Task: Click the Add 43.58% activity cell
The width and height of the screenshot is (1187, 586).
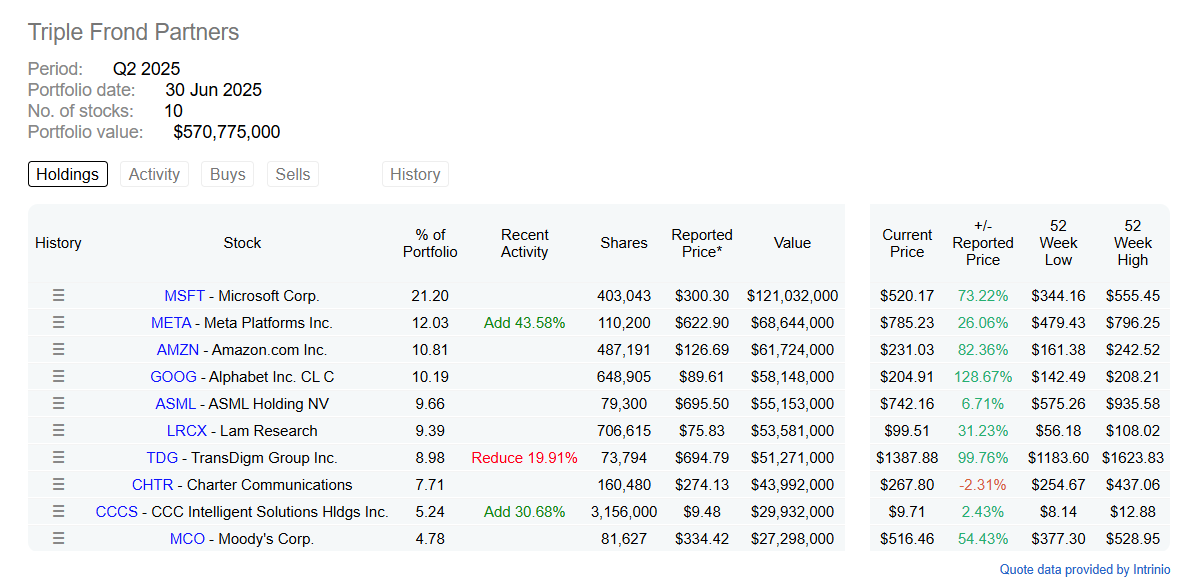Action: point(525,323)
